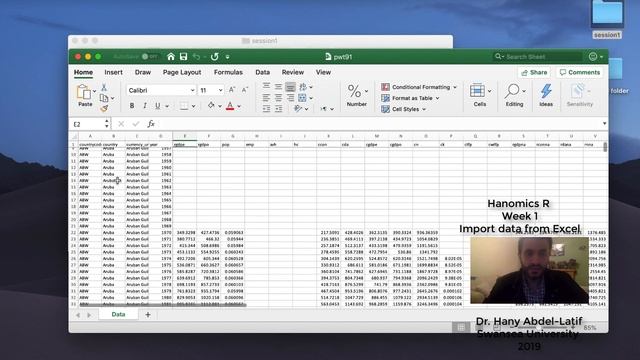Switch to Normal view in status bar

[x=461, y=327]
